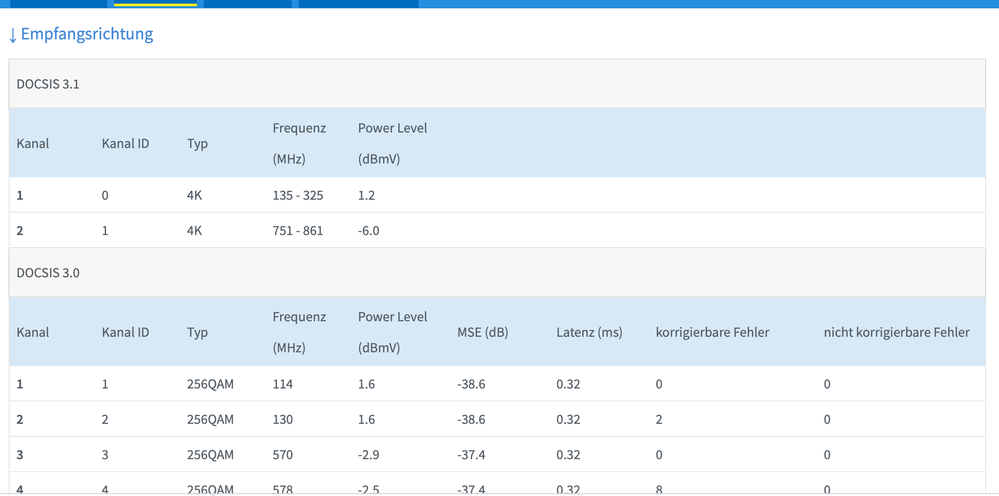The width and height of the screenshot is (999, 496).
Task: Click korrigierbare Fehler value 2
Action: (659, 420)
